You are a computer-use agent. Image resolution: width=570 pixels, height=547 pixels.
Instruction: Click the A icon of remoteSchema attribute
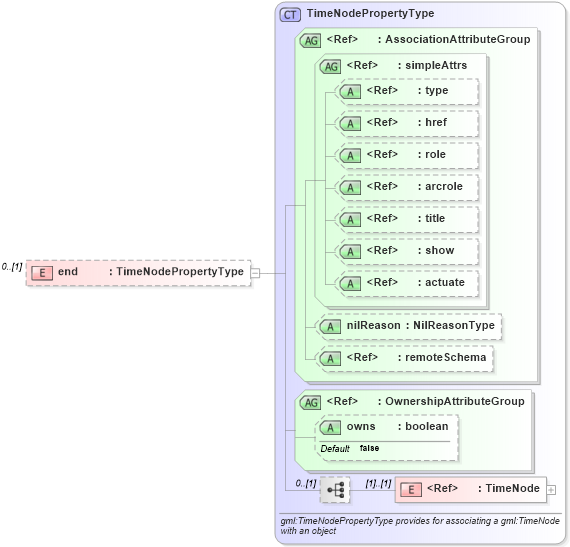click(x=330, y=359)
